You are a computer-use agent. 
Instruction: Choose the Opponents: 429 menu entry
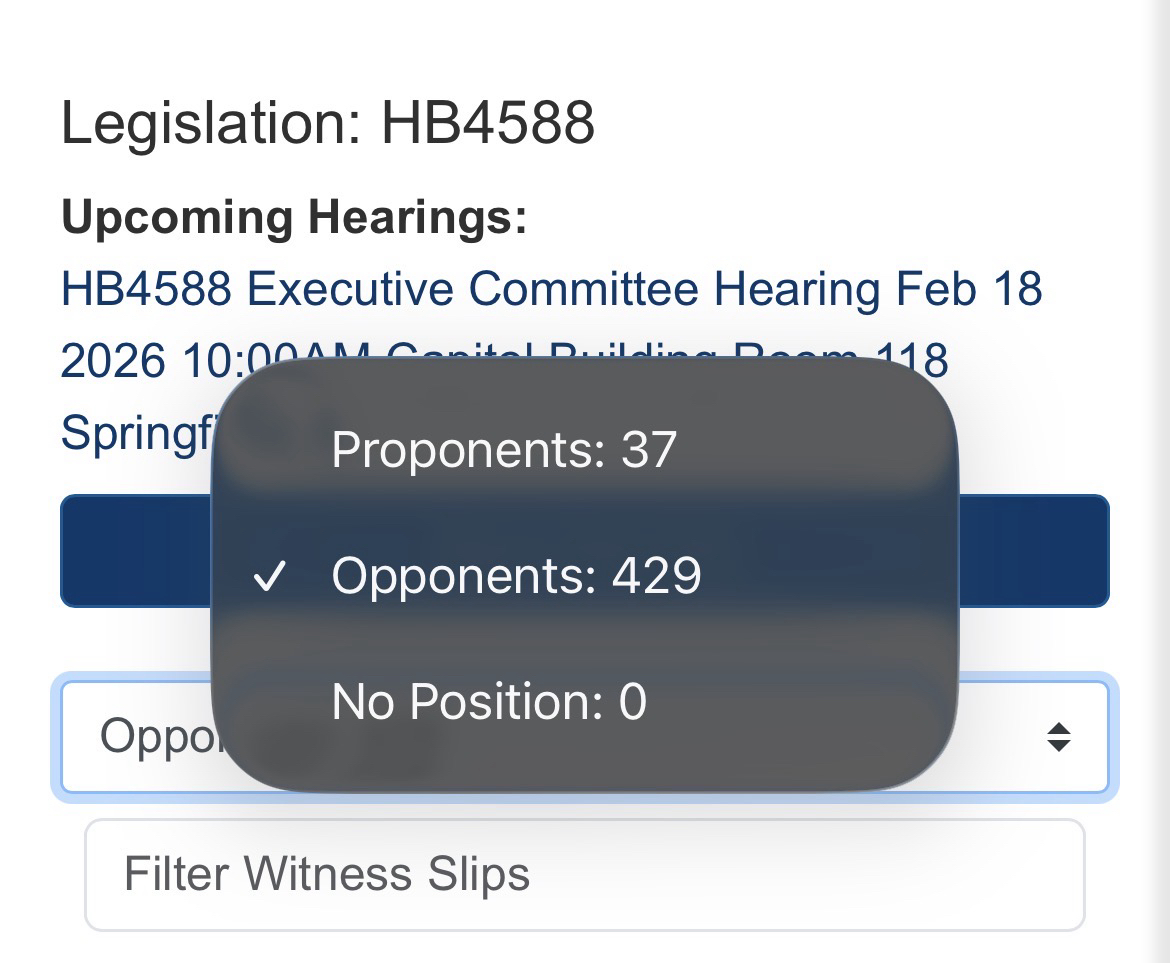(516, 576)
